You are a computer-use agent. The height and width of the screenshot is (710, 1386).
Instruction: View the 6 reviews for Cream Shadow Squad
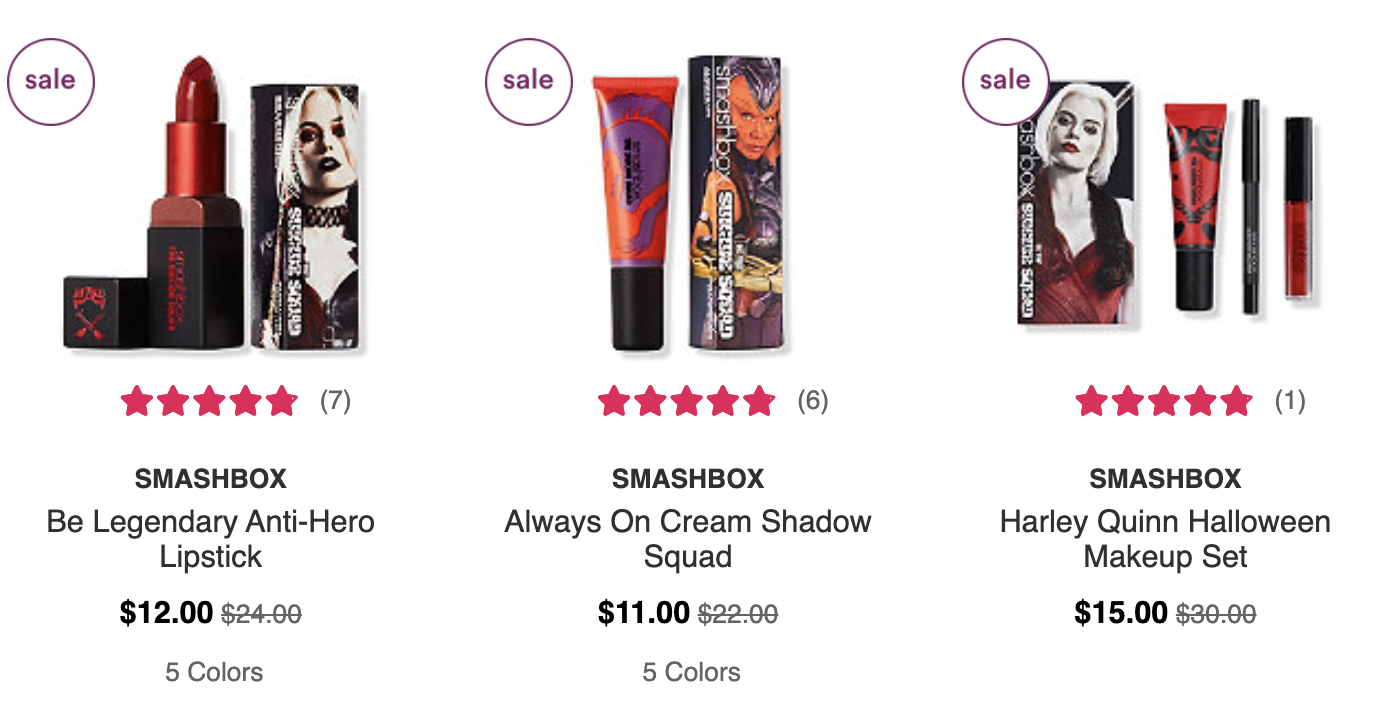(812, 401)
